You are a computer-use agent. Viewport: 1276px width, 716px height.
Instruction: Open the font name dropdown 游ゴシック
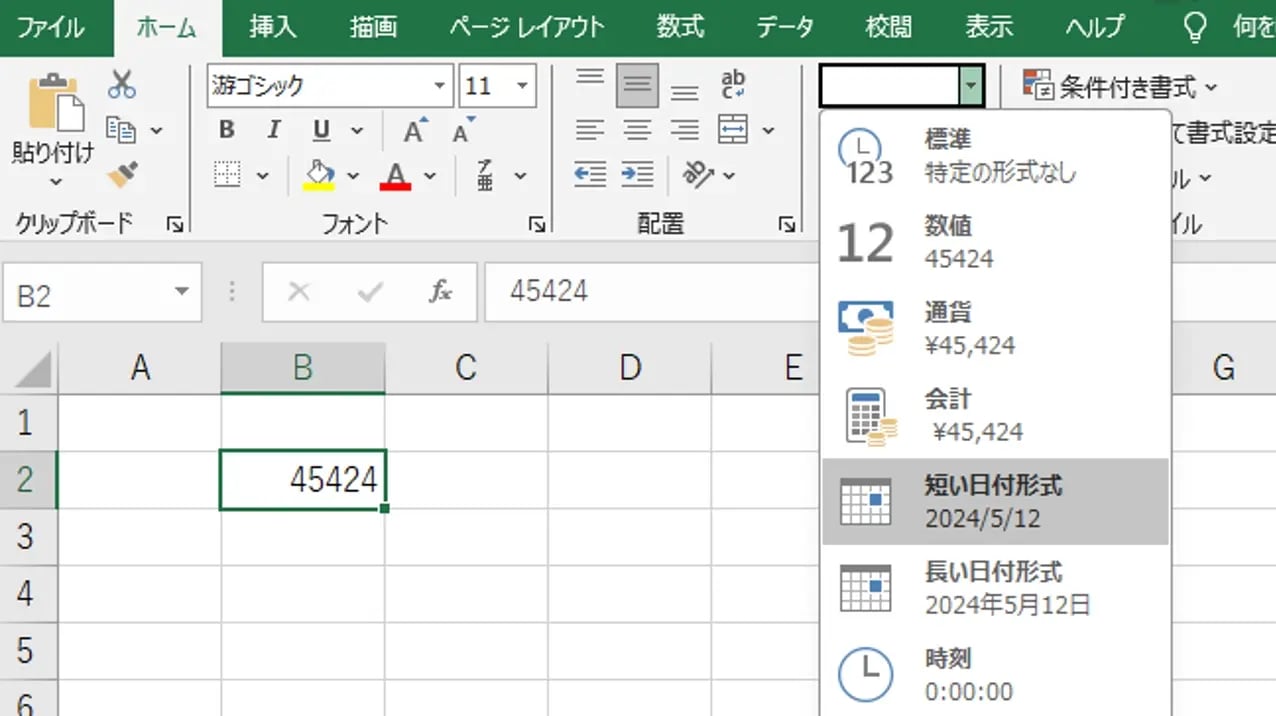440,86
